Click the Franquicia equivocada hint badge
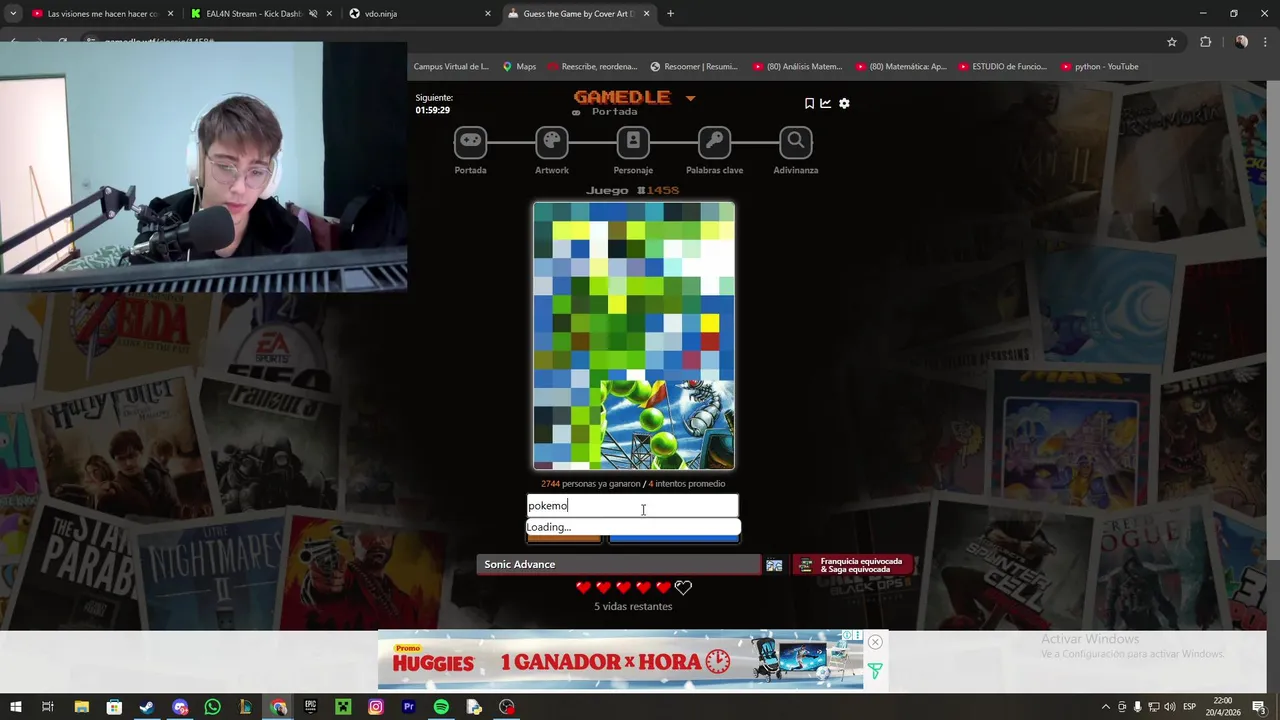This screenshot has width=1280, height=720. (853, 565)
